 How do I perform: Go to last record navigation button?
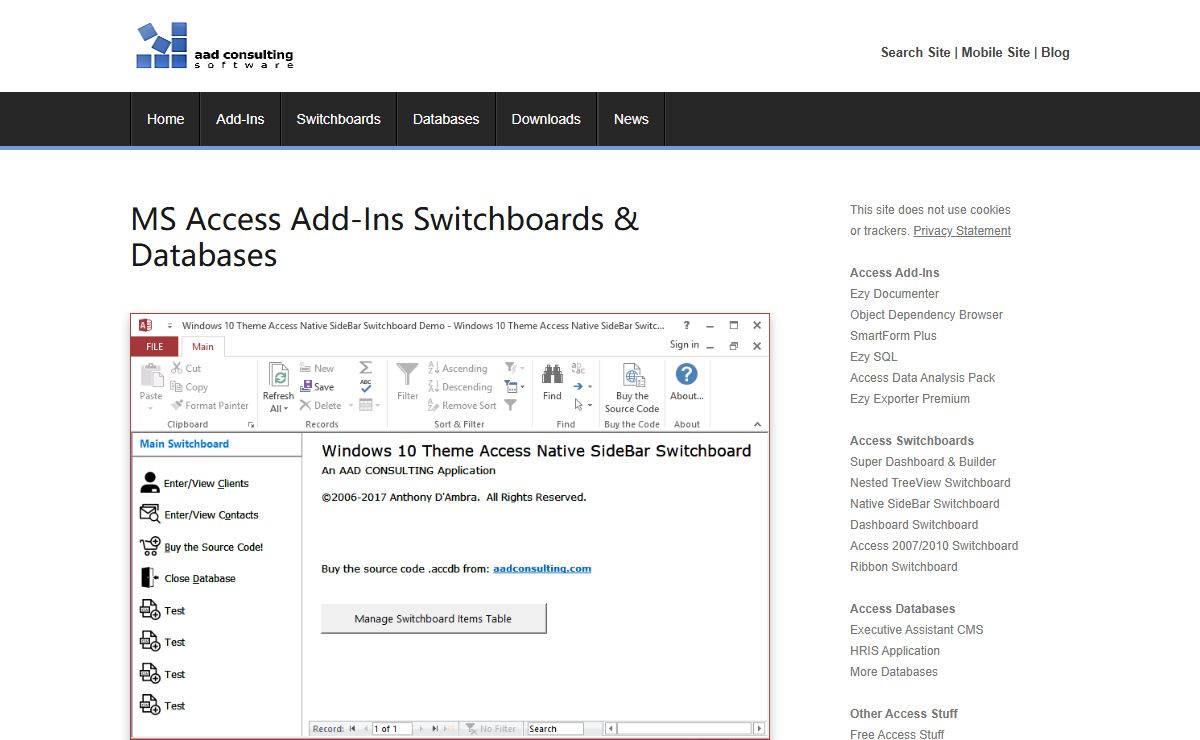pyautogui.click(x=434, y=729)
